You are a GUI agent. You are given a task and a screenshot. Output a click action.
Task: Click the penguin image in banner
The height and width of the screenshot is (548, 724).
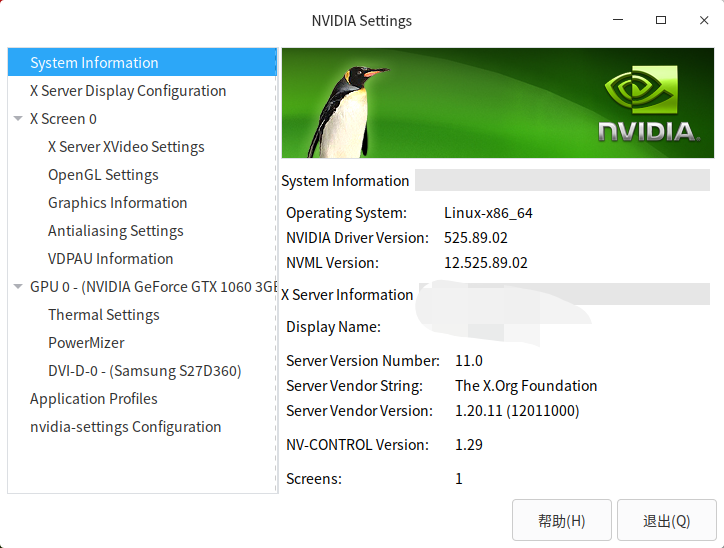click(349, 110)
